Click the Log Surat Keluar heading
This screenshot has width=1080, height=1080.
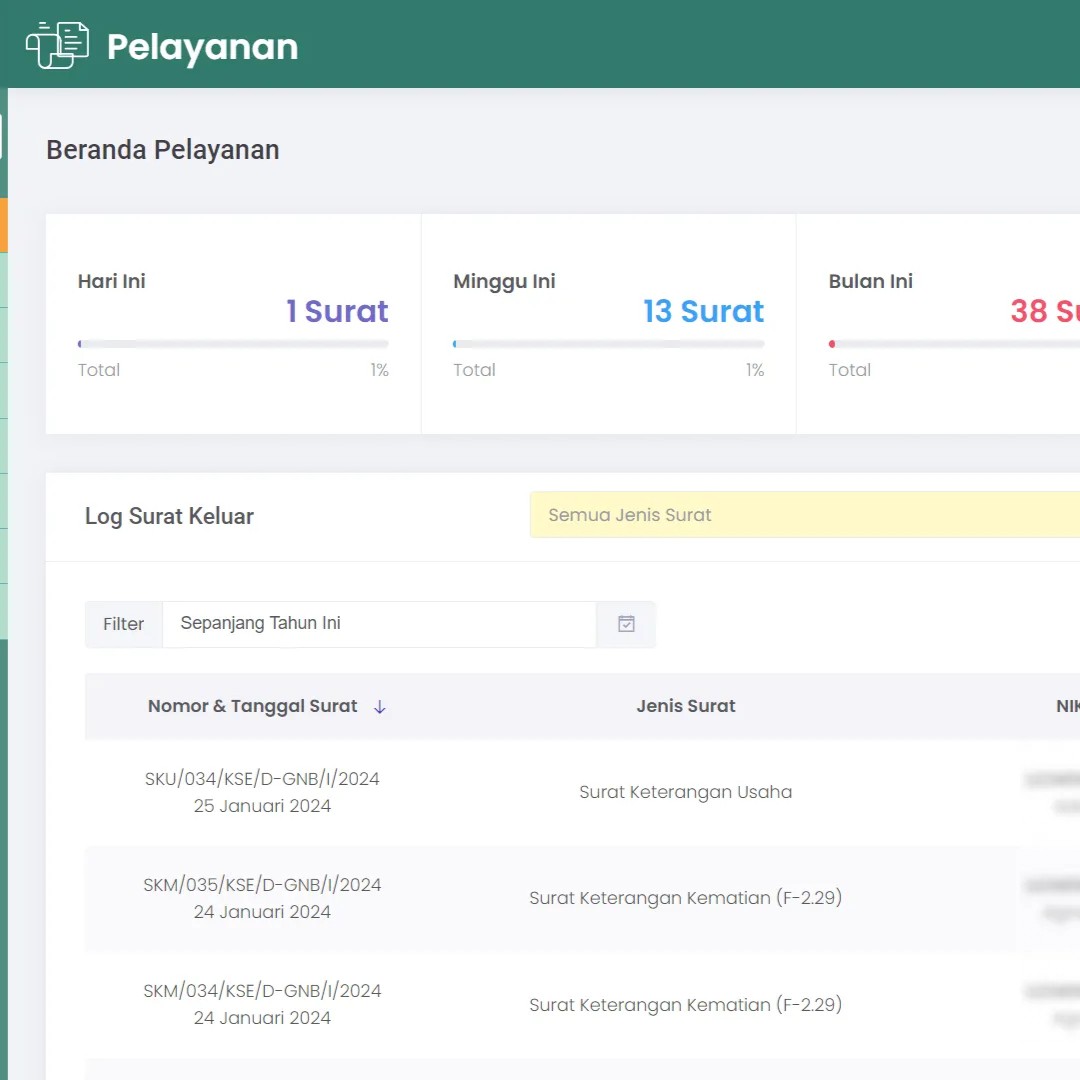click(x=169, y=516)
